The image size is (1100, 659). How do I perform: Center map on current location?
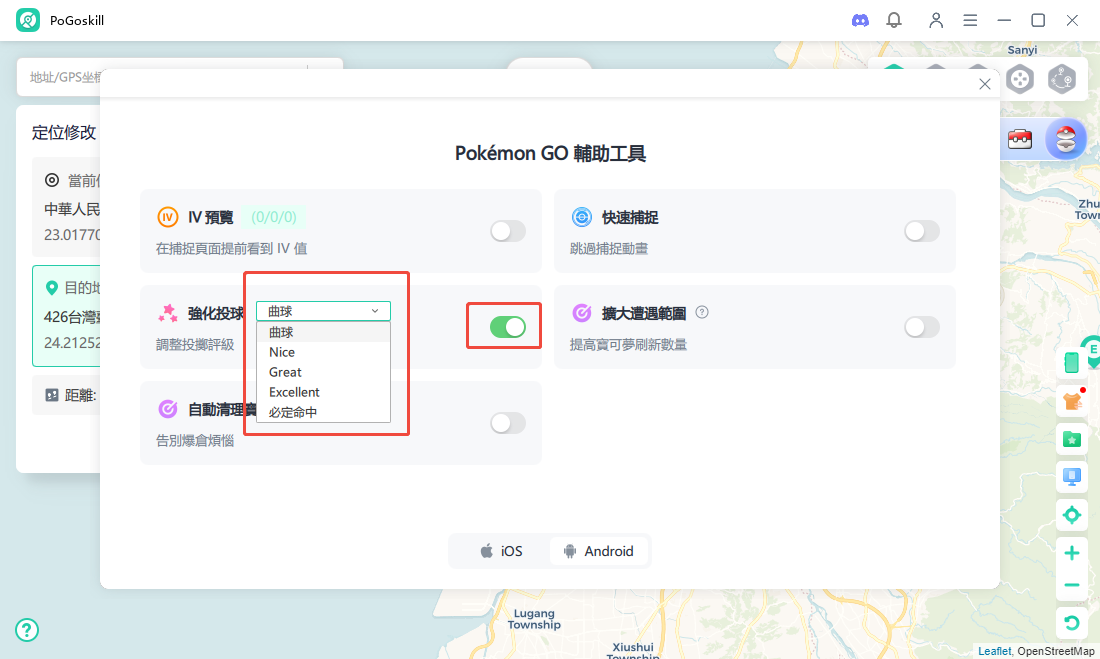(1072, 515)
